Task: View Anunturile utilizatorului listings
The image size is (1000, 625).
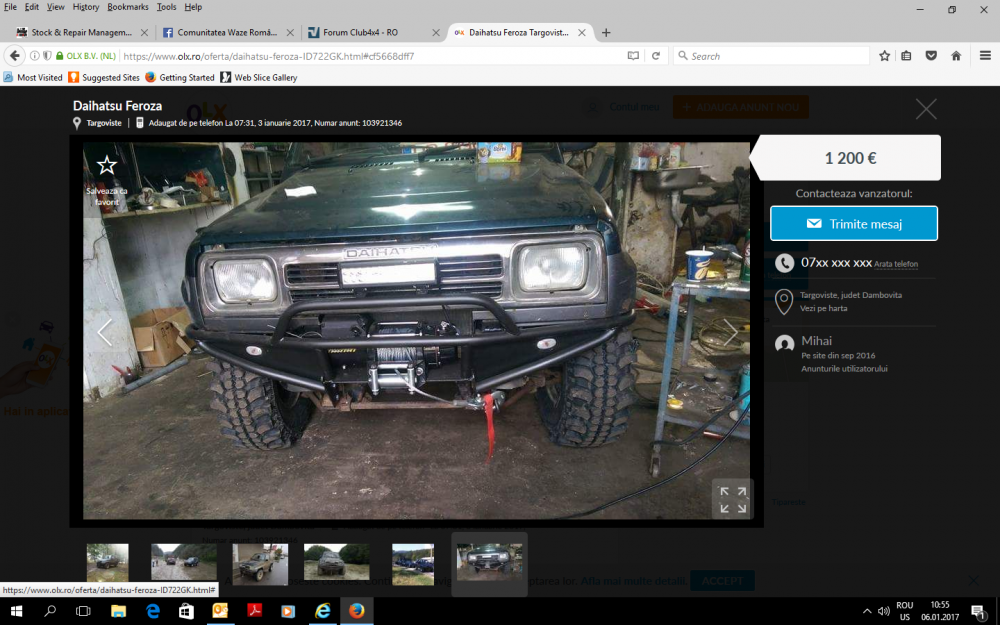Action: tap(844, 369)
